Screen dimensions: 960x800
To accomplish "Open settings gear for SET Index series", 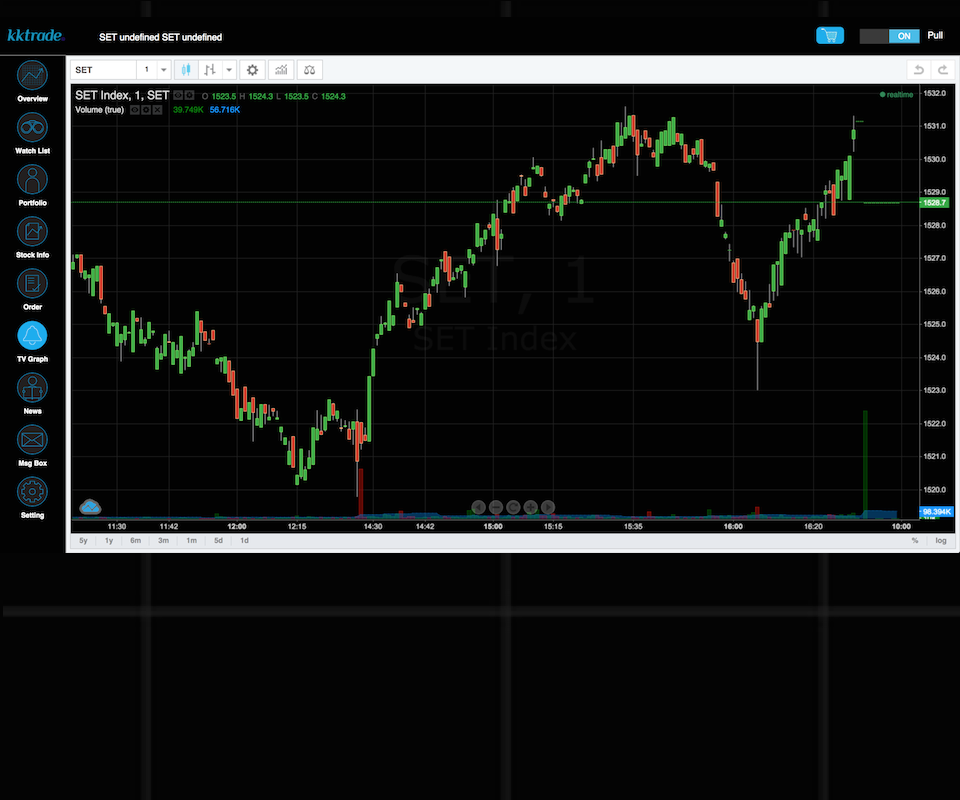I will point(190,95).
